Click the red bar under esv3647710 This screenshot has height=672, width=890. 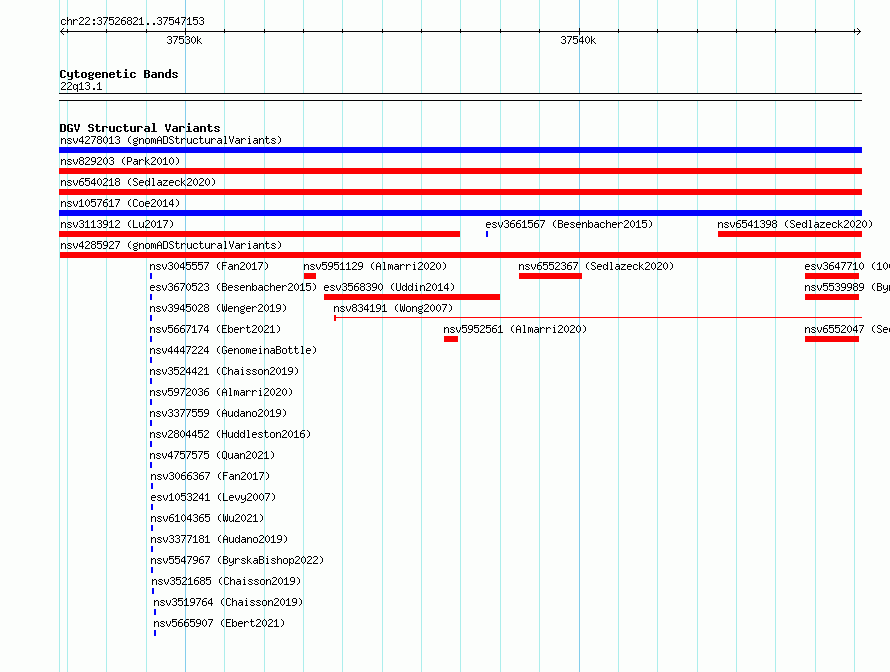coord(832,276)
